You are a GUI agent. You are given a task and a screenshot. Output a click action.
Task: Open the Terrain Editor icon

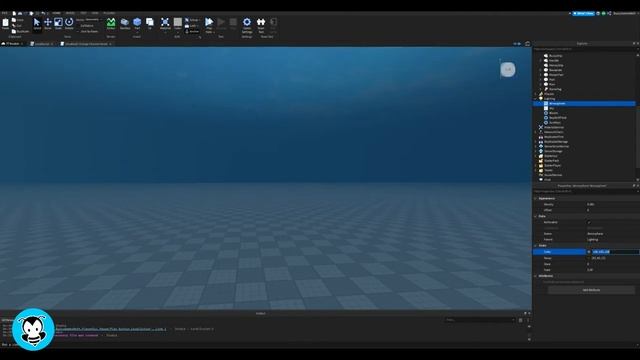pyautogui.click(x=111, y=22)
